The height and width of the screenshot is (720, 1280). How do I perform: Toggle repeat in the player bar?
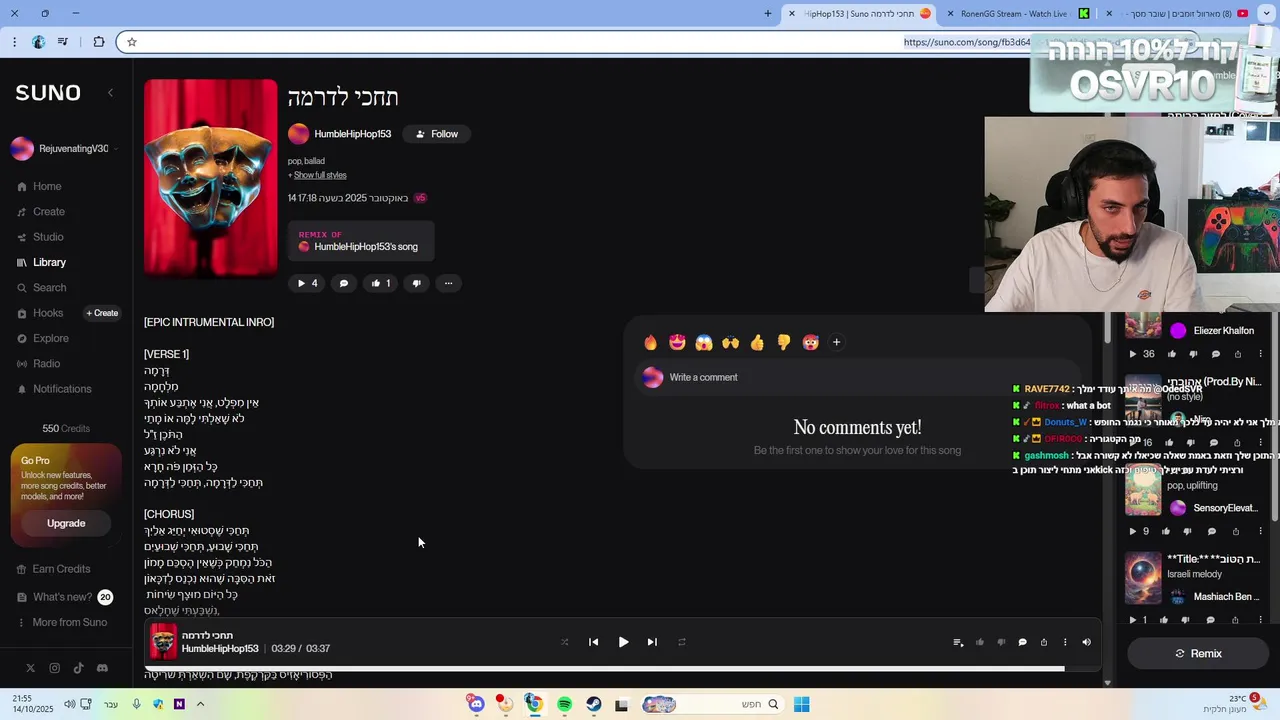(682, 642)
